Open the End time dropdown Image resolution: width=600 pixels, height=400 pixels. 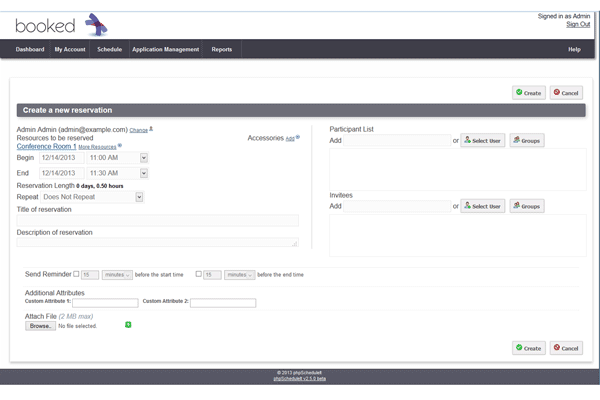click(x=144, y=172)
